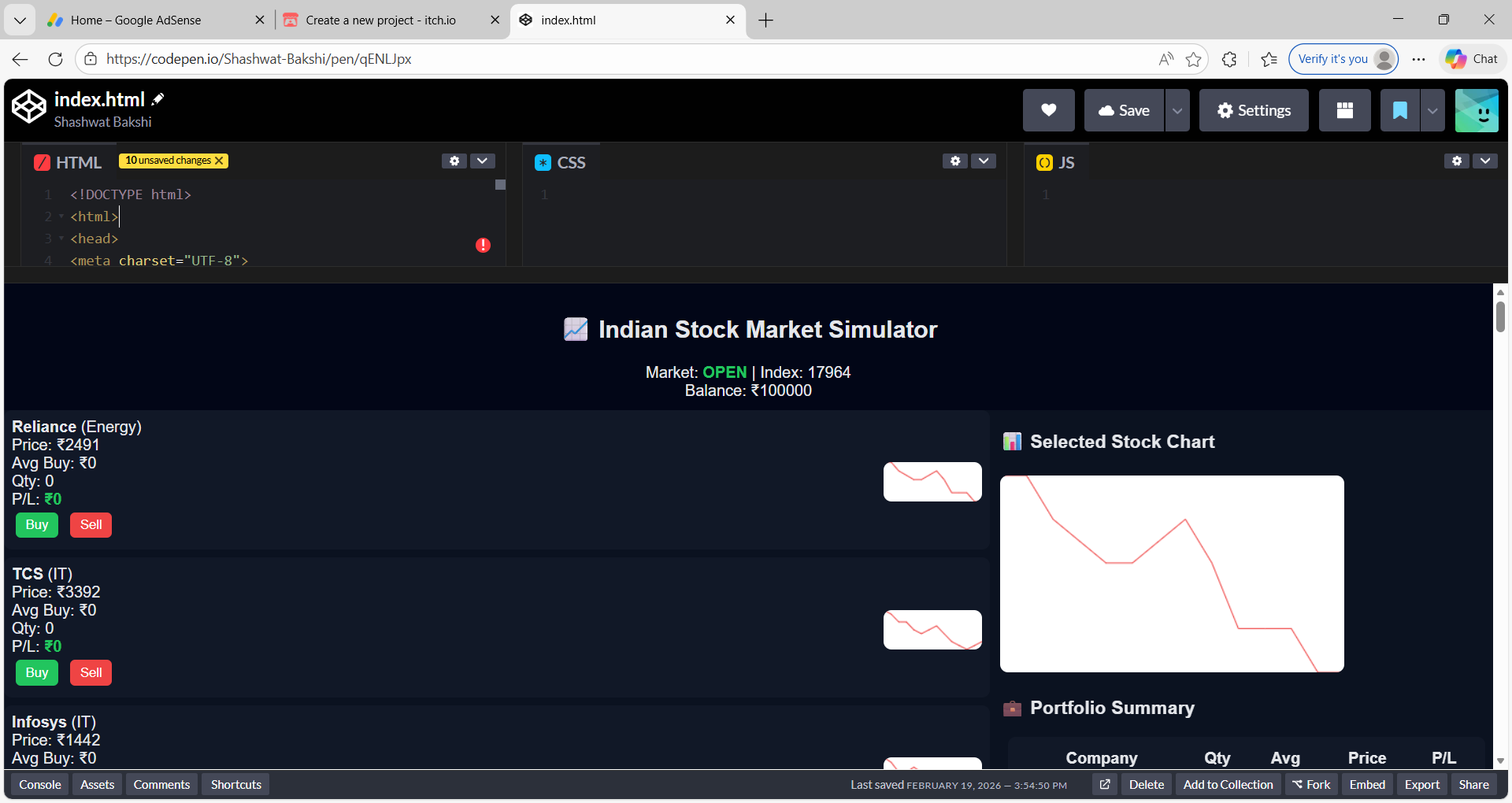Image resolution: width=1512 pixels, height=803 pixels.
Task: Open Copilot Chat
Action: tap(1472, 59)
